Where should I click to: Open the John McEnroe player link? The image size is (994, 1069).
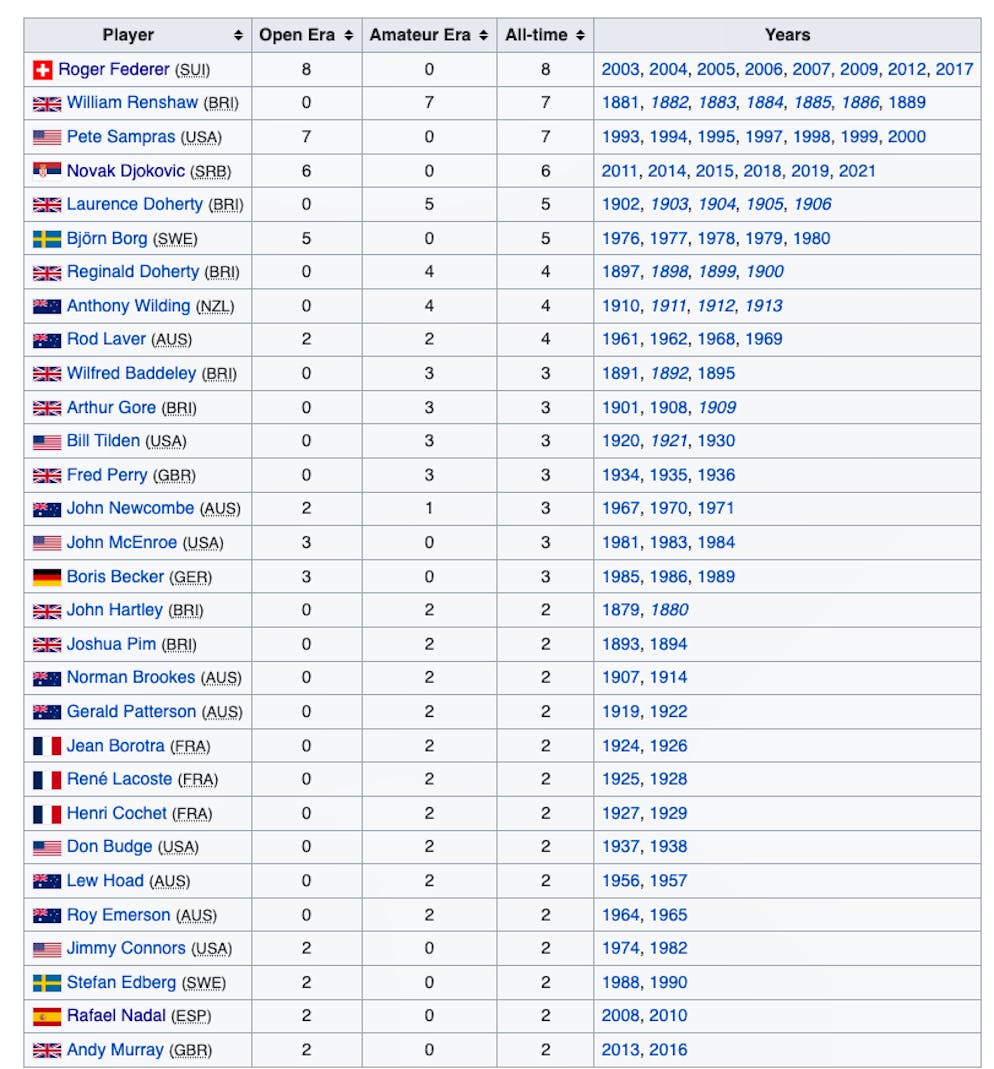[122, 543]
